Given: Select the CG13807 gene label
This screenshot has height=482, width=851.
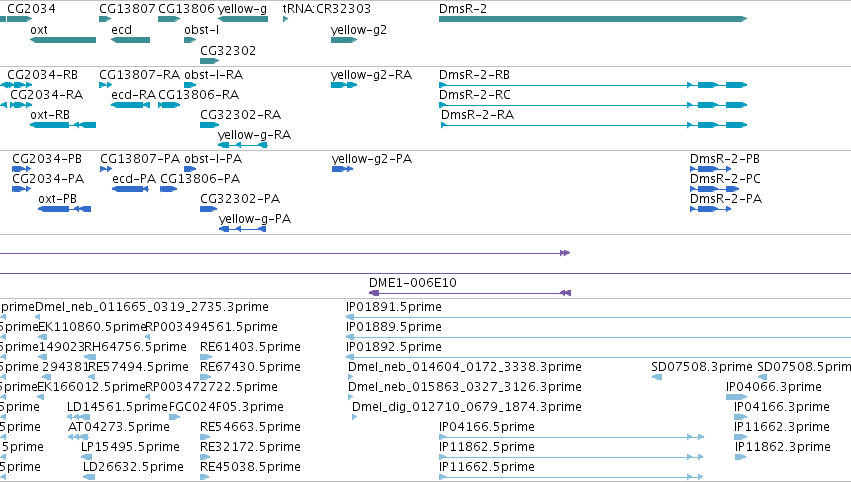Looking at the screenshot, I should (x=127, y=9).
